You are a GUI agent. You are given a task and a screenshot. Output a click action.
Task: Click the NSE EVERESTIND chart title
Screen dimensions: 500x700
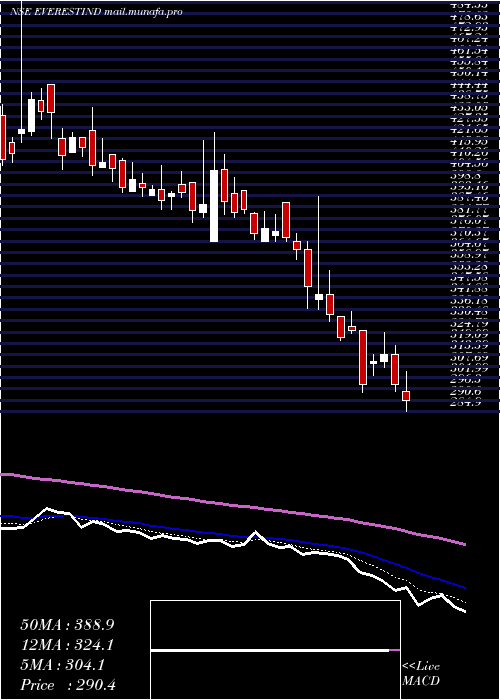click(x=96, y=12)
